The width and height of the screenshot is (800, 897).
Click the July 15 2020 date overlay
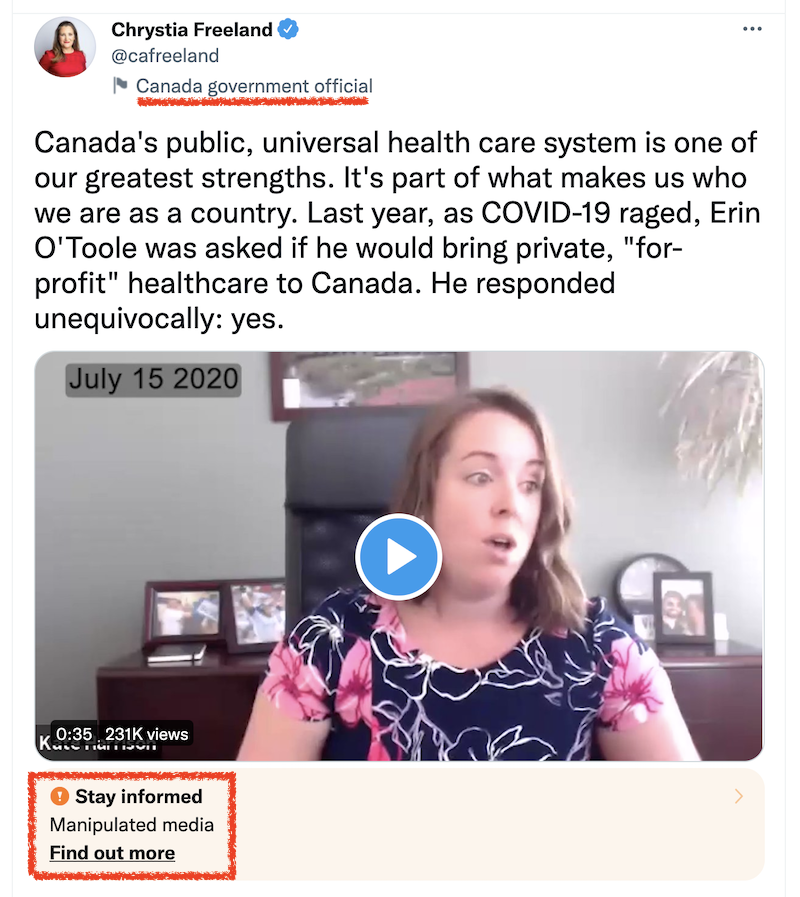pyautogui.click(x=153, y=379)
